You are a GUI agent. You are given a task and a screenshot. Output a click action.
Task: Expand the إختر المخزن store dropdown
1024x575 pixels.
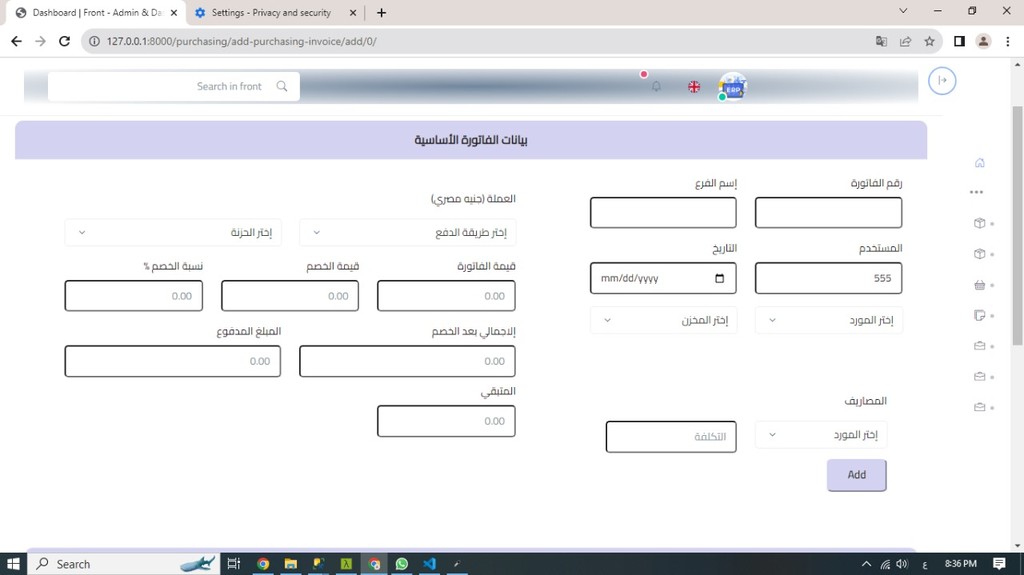pyautogui.click(x=664, y=320)
